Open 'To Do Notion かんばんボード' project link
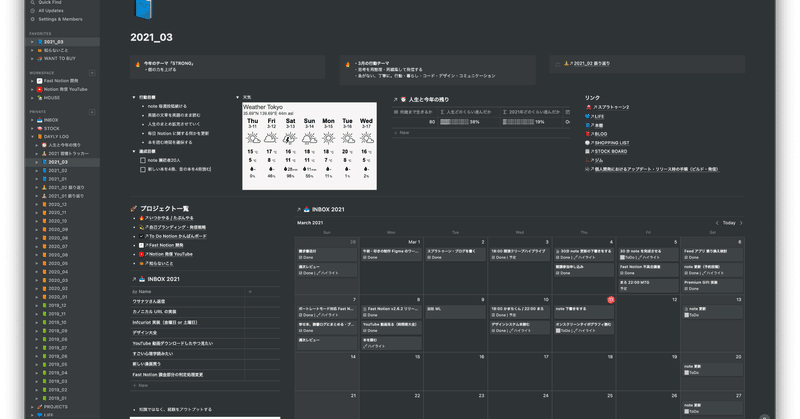 tap(178, 236)
